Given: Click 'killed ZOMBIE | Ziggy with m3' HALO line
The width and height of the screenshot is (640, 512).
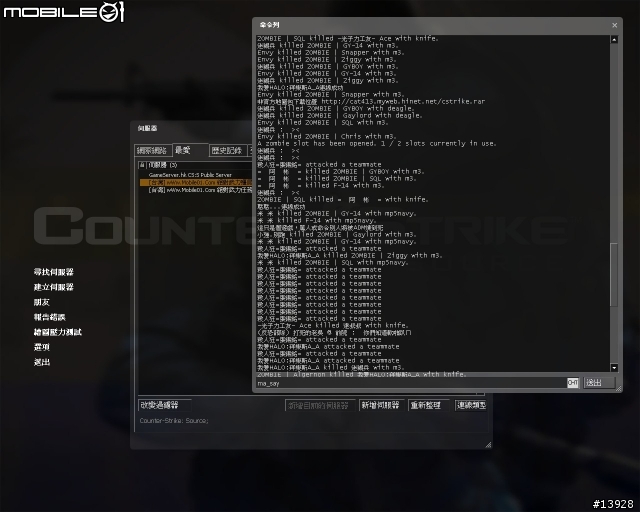Looking at the screenshot, I should 349,256.
